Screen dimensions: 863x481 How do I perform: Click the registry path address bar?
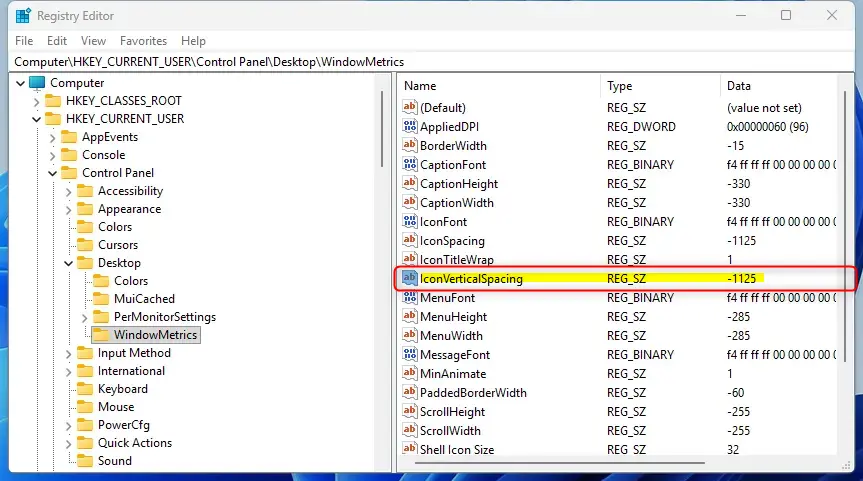(432, 62)
